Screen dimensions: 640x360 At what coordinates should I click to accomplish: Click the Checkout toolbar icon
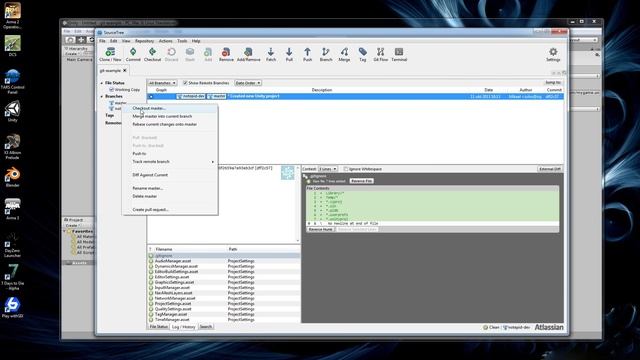pyautogui.click(x=152, y=54)
